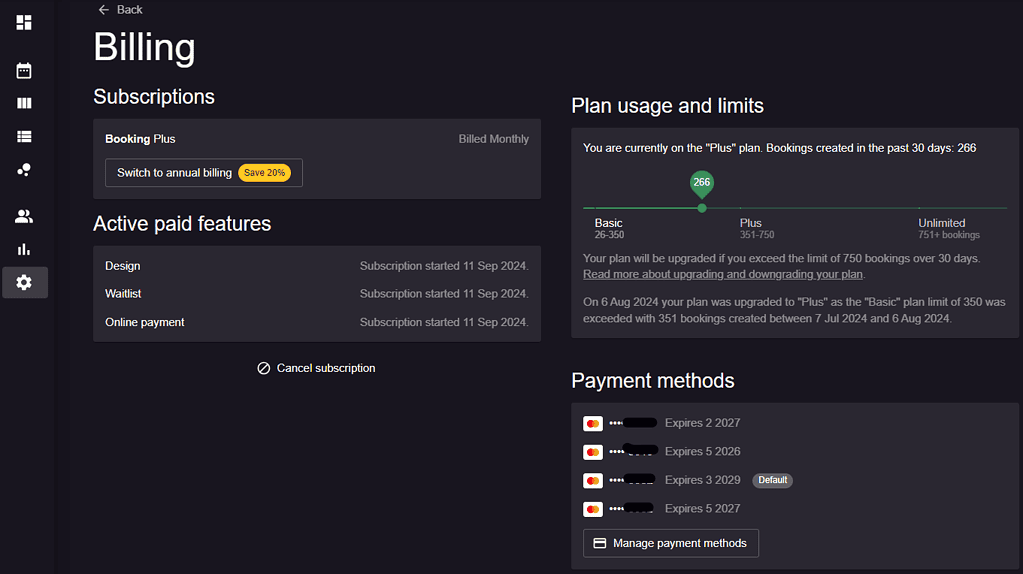This screenshot has width=1023, height=574.
Task: Click the Basic 26-350 plan label
Action: point(609,228)
